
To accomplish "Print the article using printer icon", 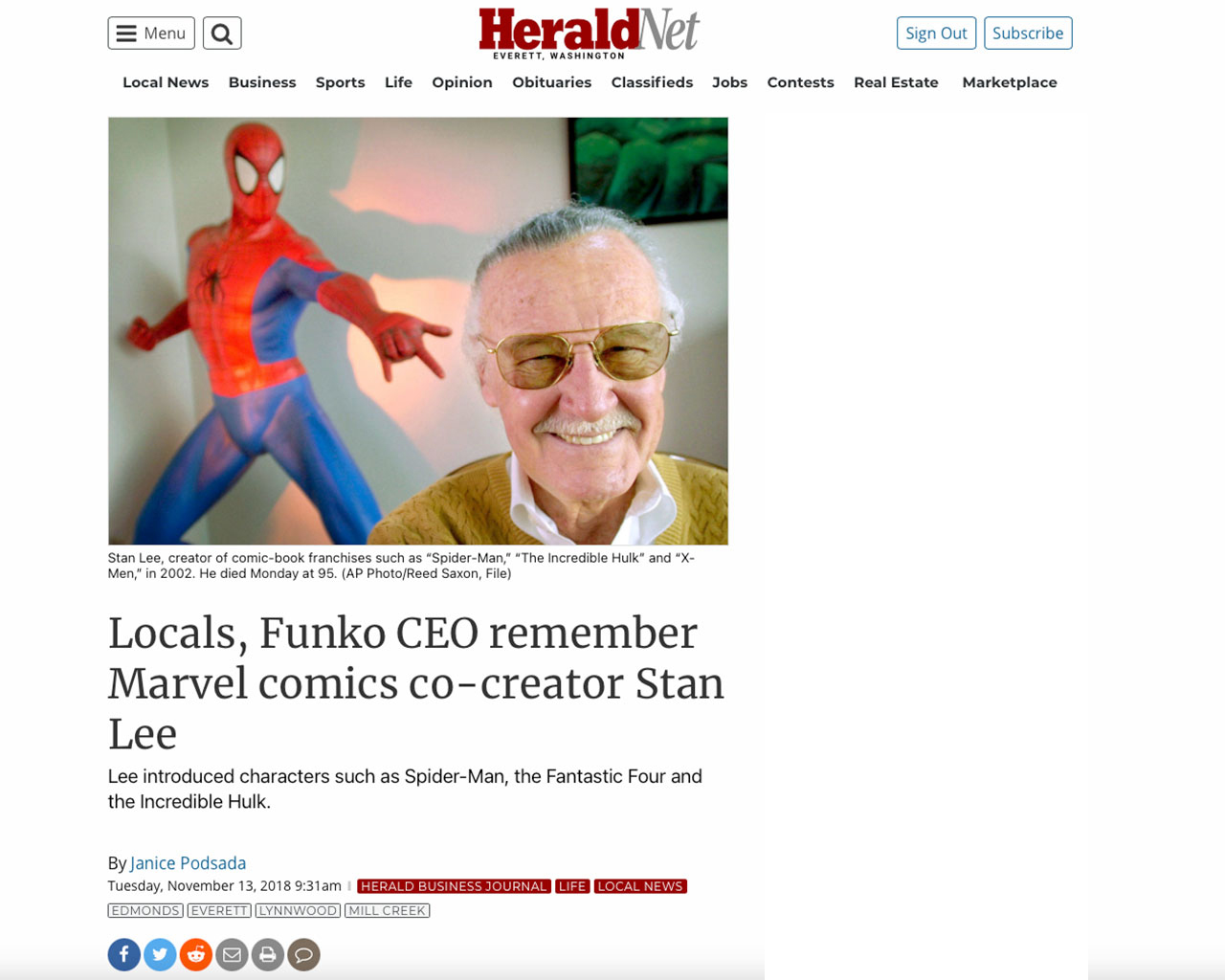I will pos(268,954).
